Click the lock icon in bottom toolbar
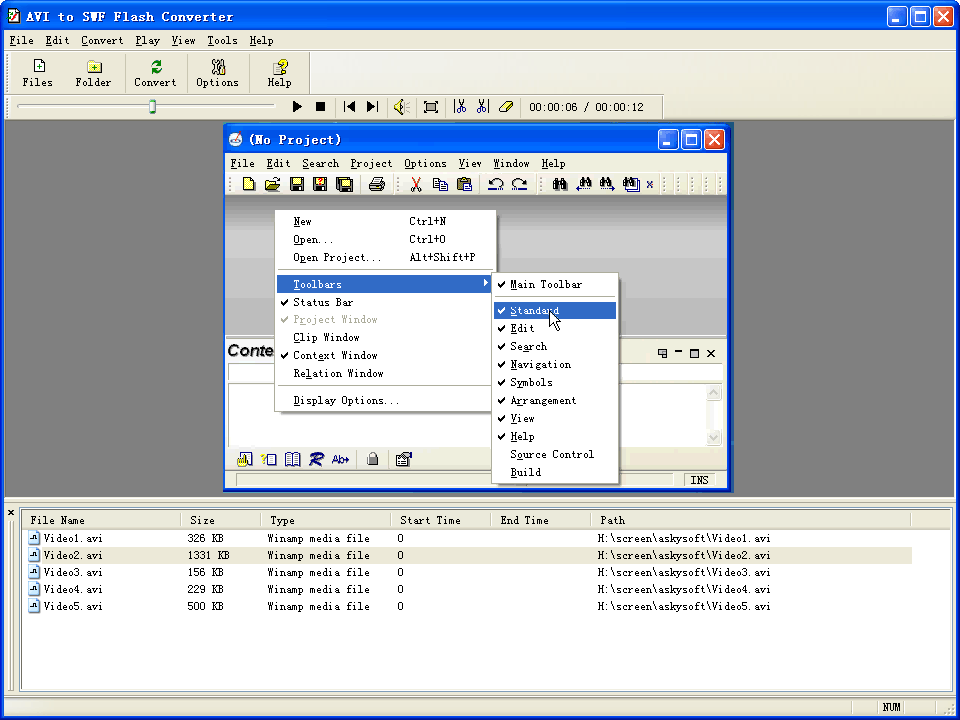The height and width of the screenshot is (720, 960). point(372,459)
